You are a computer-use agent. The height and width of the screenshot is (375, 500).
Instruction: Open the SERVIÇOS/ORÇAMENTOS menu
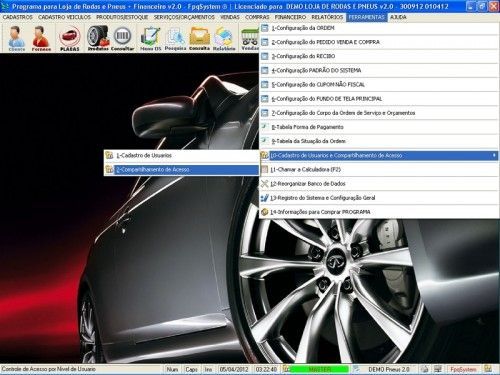click(x=184, y=17)
